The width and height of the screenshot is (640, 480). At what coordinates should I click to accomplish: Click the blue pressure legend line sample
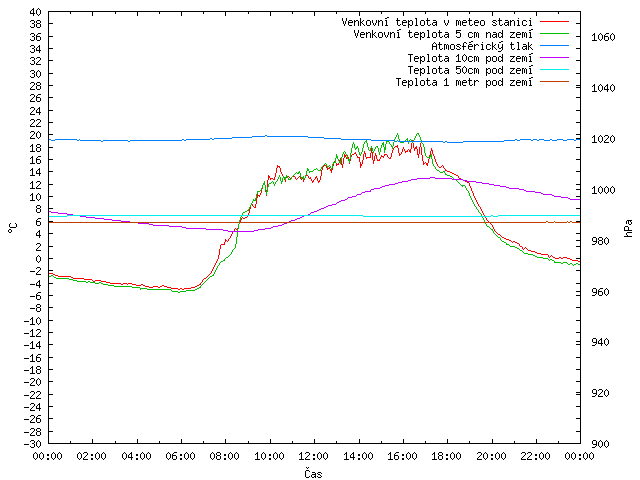click(x=554, y=46)
